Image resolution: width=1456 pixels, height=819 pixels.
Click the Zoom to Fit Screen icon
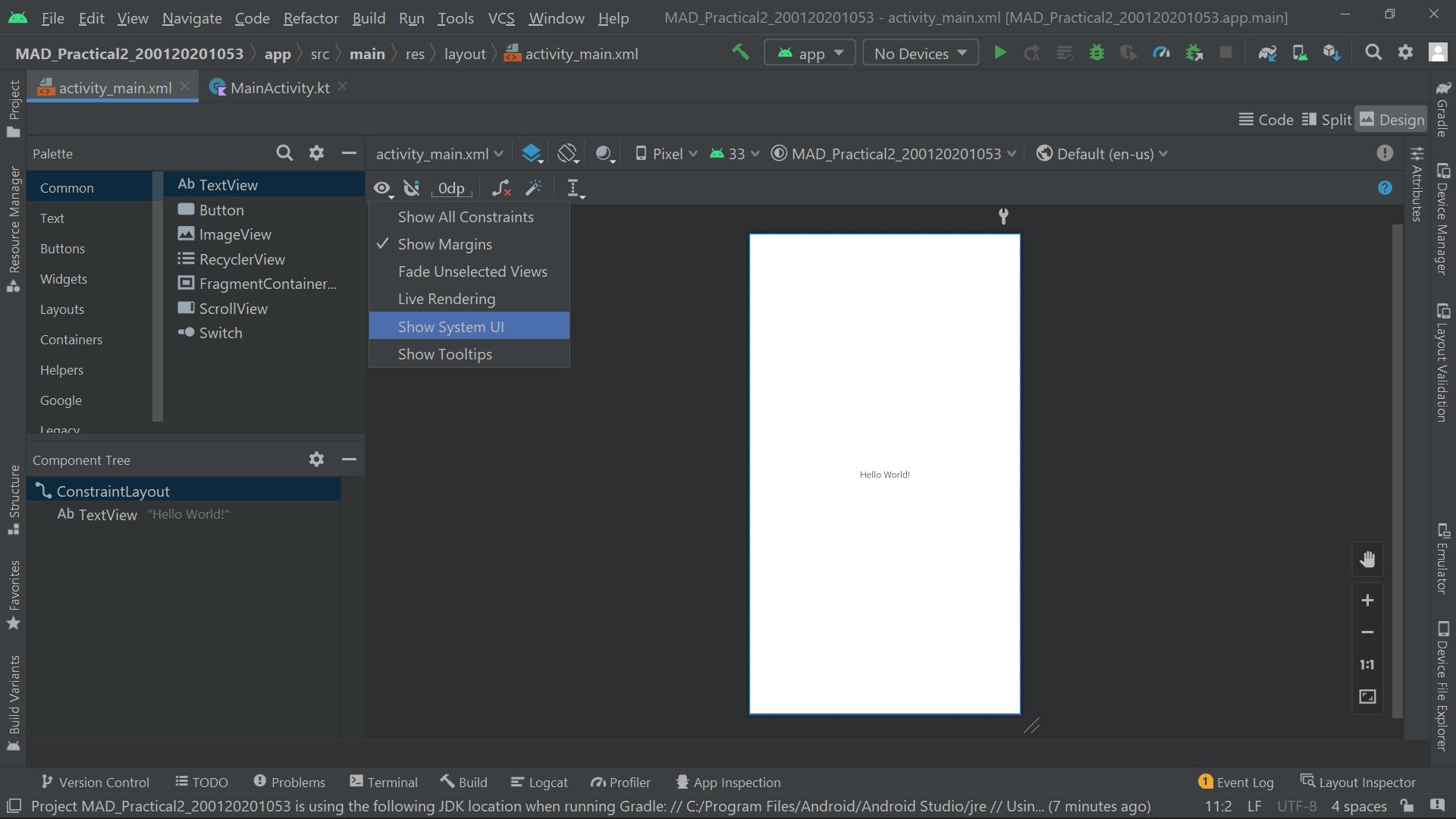tap(1367, 696)
